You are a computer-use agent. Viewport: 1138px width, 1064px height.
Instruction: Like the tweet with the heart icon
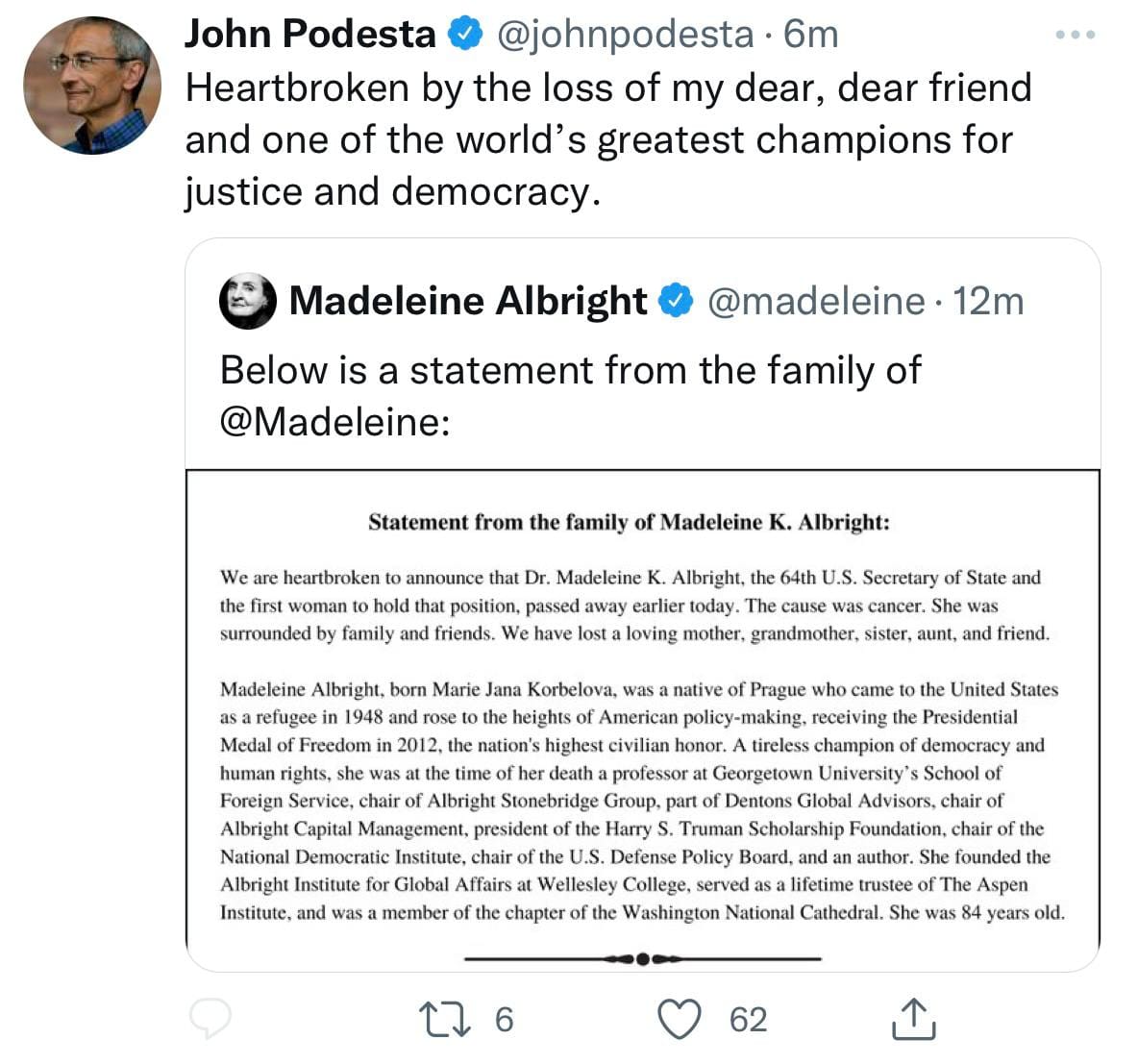click(x=679, y=1019)
